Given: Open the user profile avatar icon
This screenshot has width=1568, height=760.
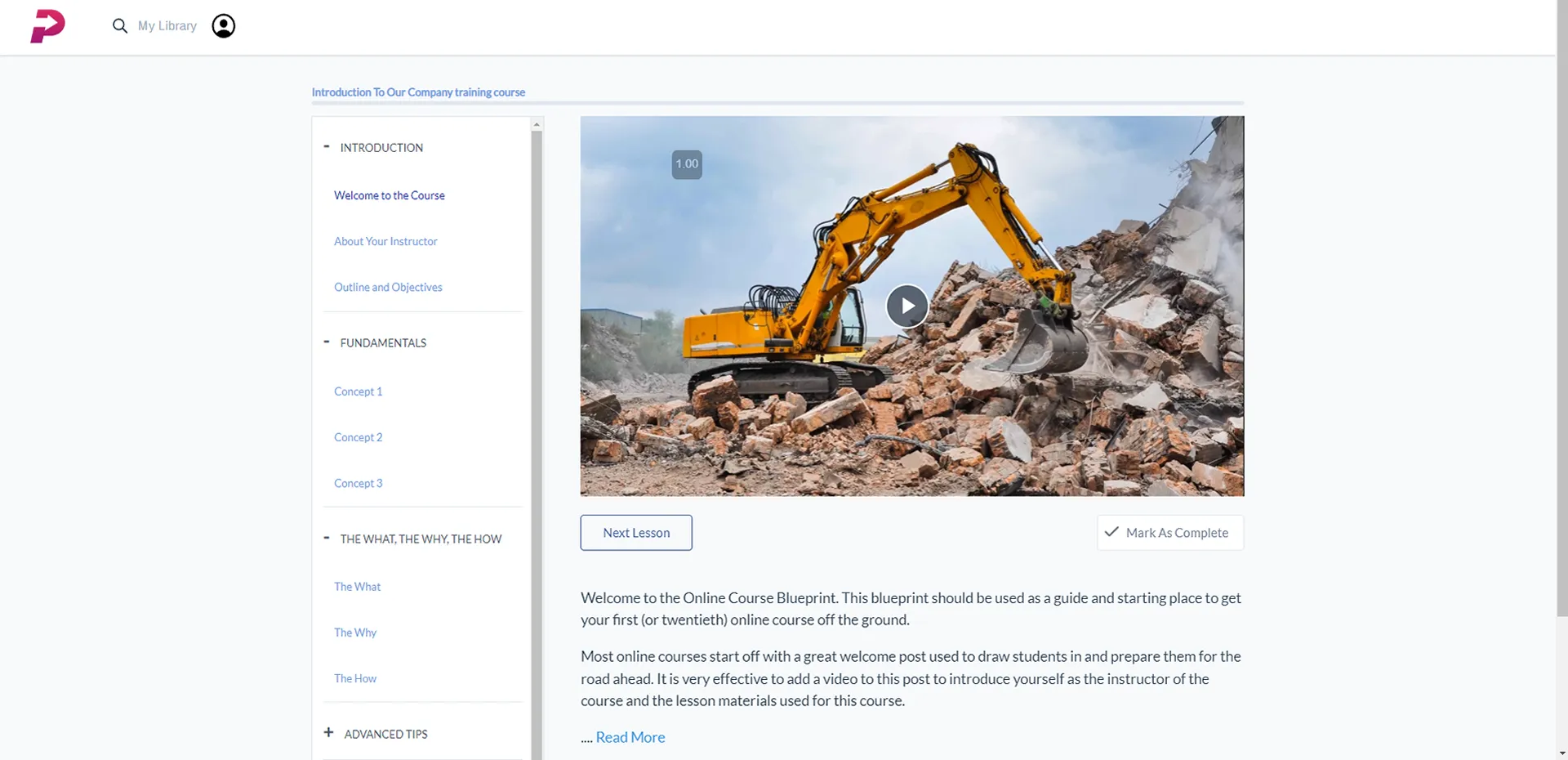Looking at the screenshot, I should tap(223, 26).
